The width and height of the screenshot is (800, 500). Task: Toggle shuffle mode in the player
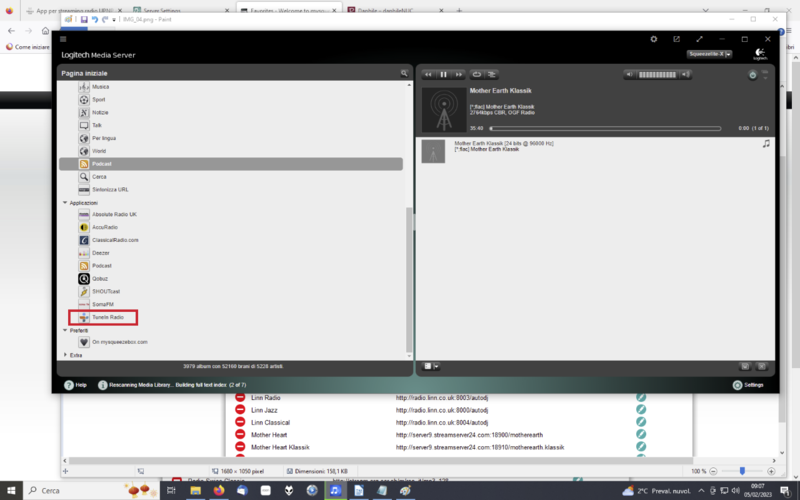[x=492, y=74]
